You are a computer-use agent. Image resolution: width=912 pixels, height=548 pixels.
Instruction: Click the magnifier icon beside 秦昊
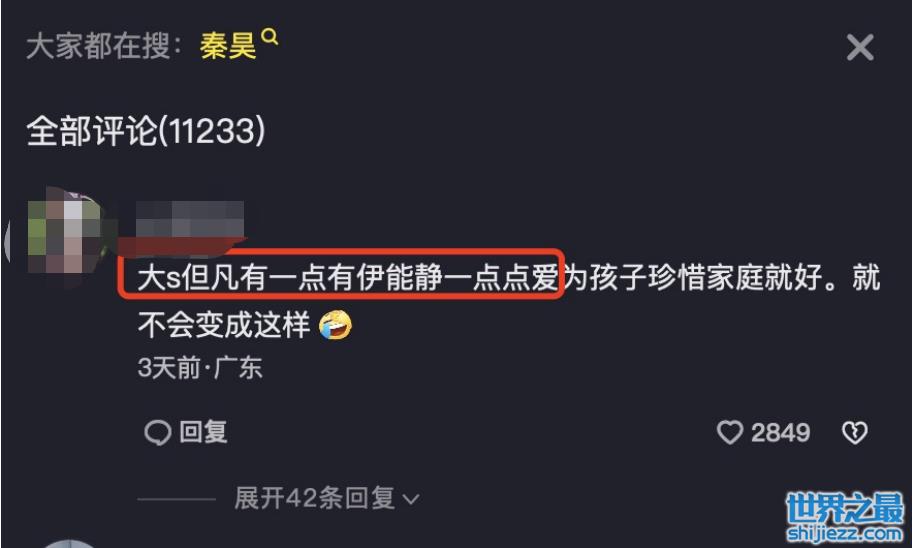pos(270,37)
